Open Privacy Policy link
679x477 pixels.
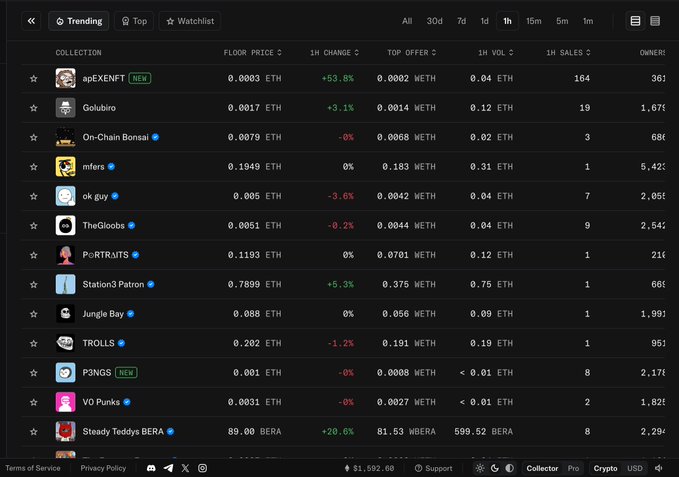[103, 468]
